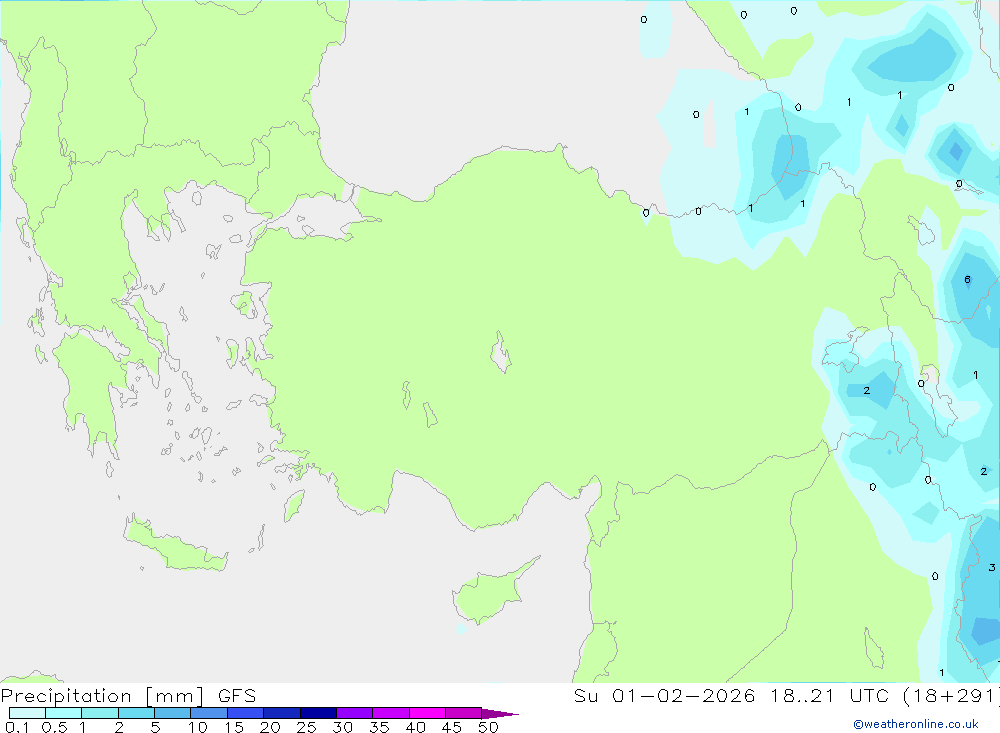Viewport: 1000px width, 733px height.
Task: Pick the 30–35 mm violet legend swatch
Action: [x=355, y=713]
